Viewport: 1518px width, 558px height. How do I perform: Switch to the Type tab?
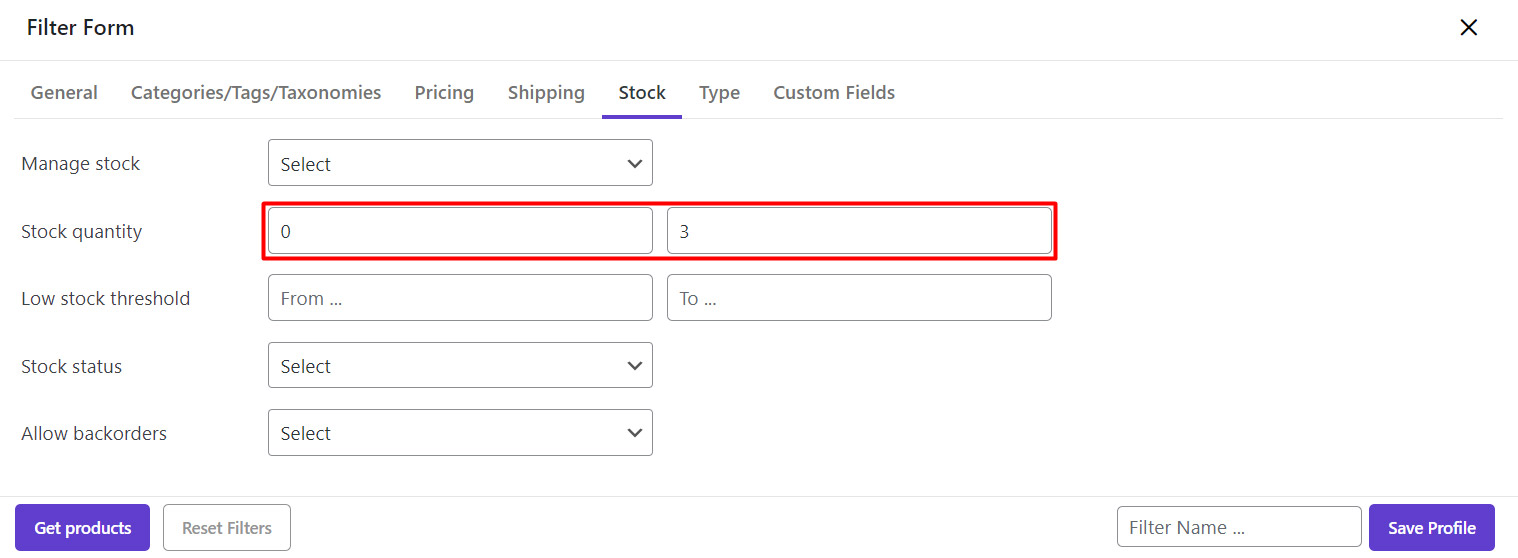[x=719, y=93]
